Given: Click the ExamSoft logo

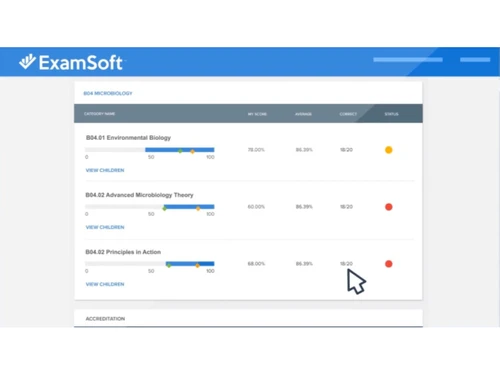Looking at the screenshot, I should tap(71, 62).
